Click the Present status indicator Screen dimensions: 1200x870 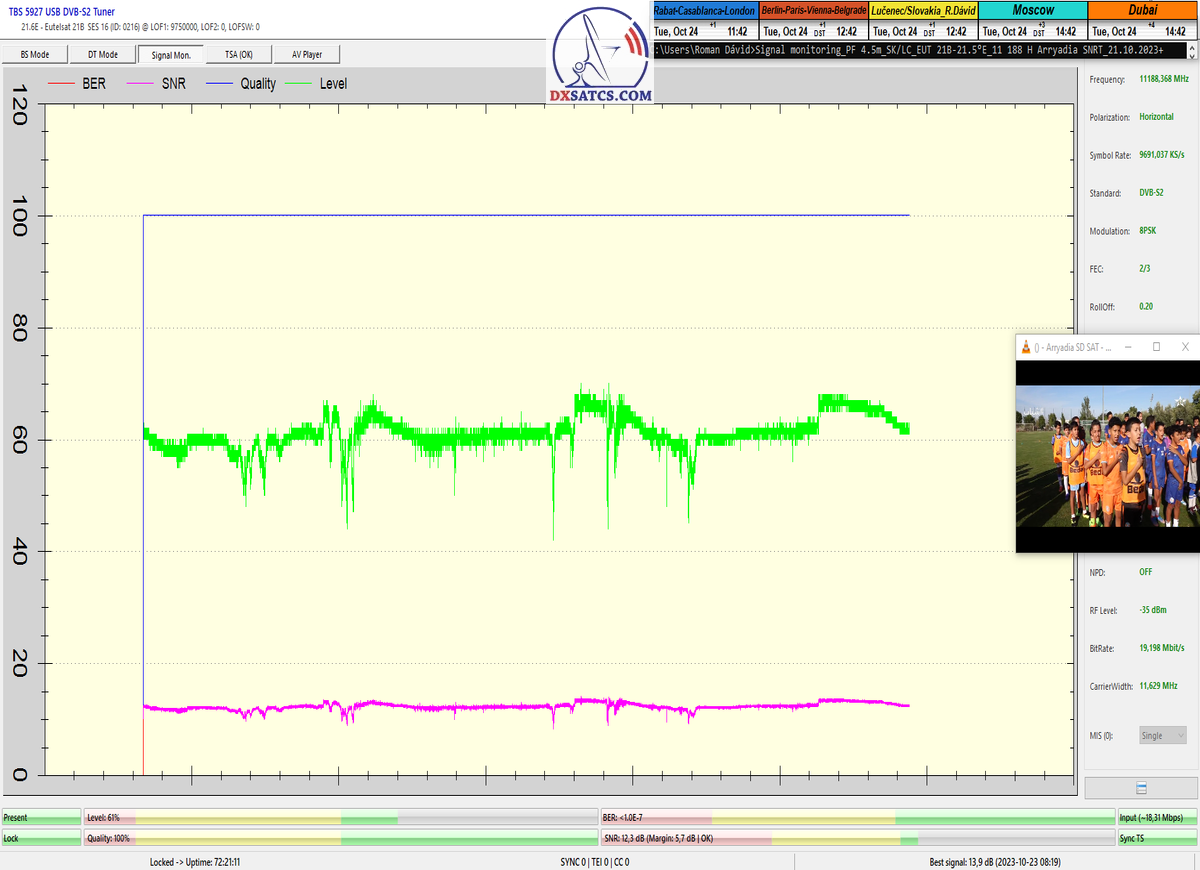pos(40,817)
